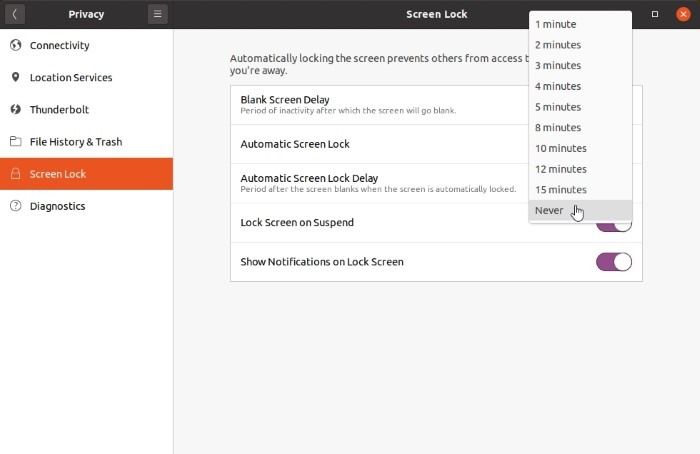Click the Automatic Screen Lock Delay label
Screen dimensions: 700x454
[309, 178]
